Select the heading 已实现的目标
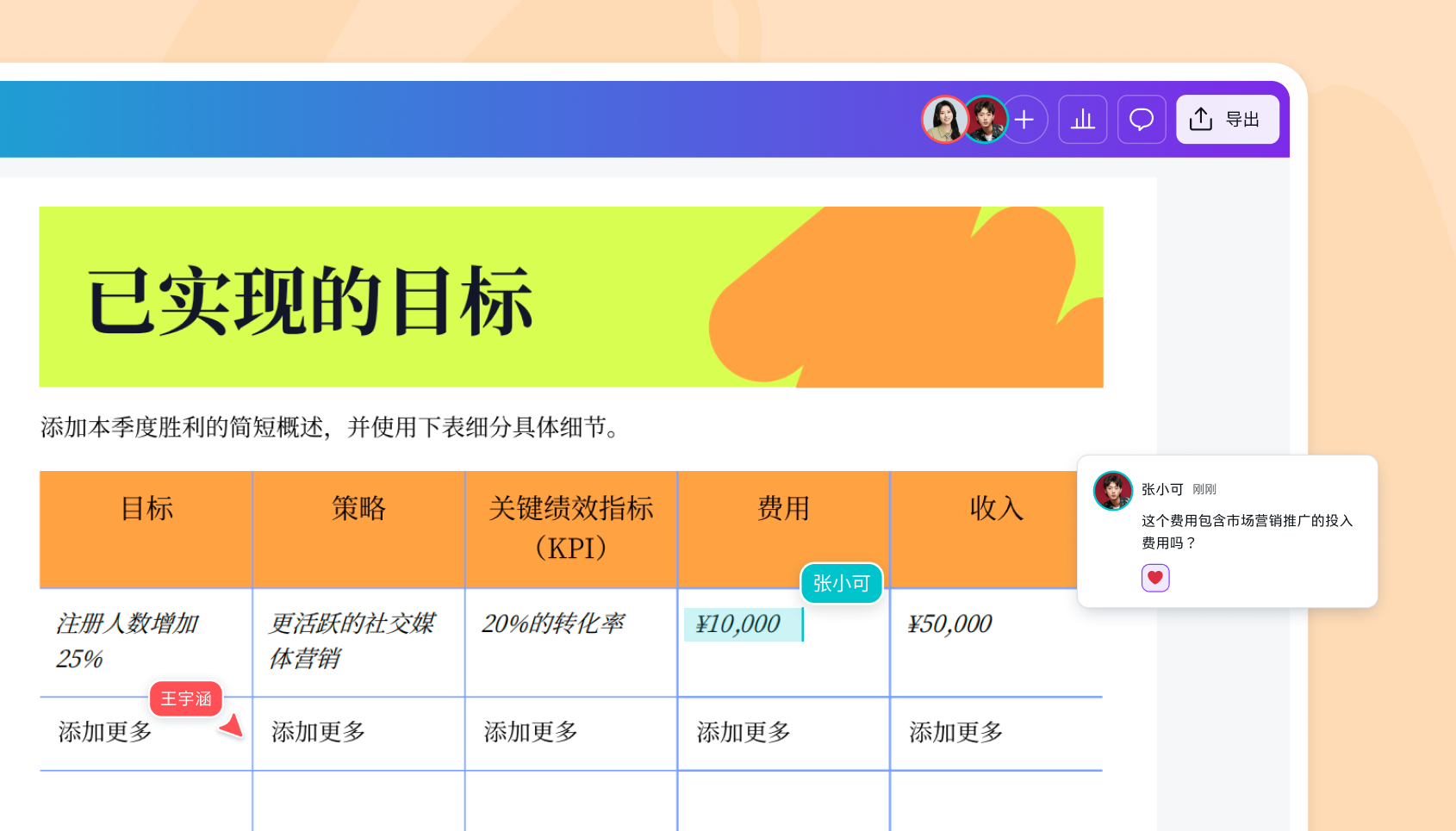This screenshot has height=831, width=1456. pos(310,300)
